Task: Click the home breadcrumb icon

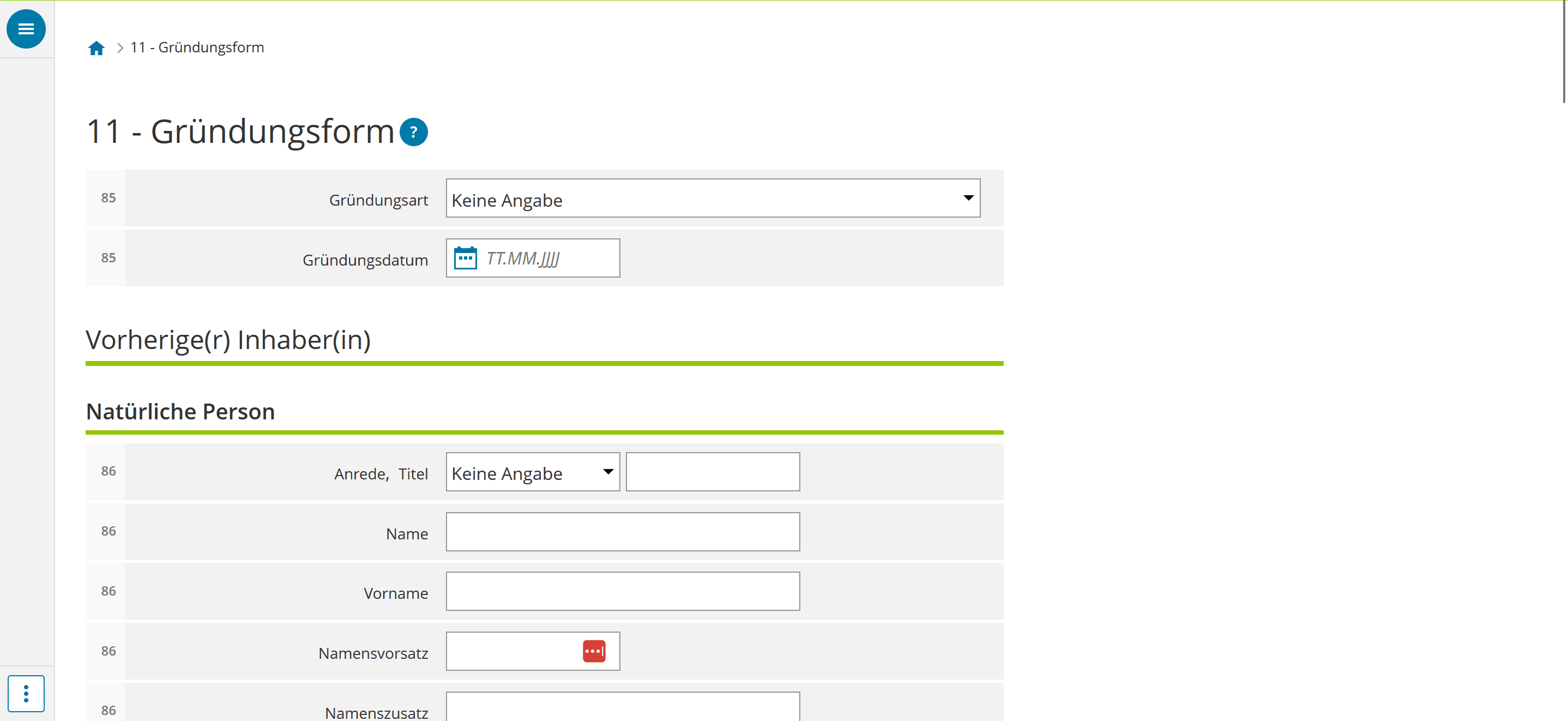Action: [x=96, y=48]
